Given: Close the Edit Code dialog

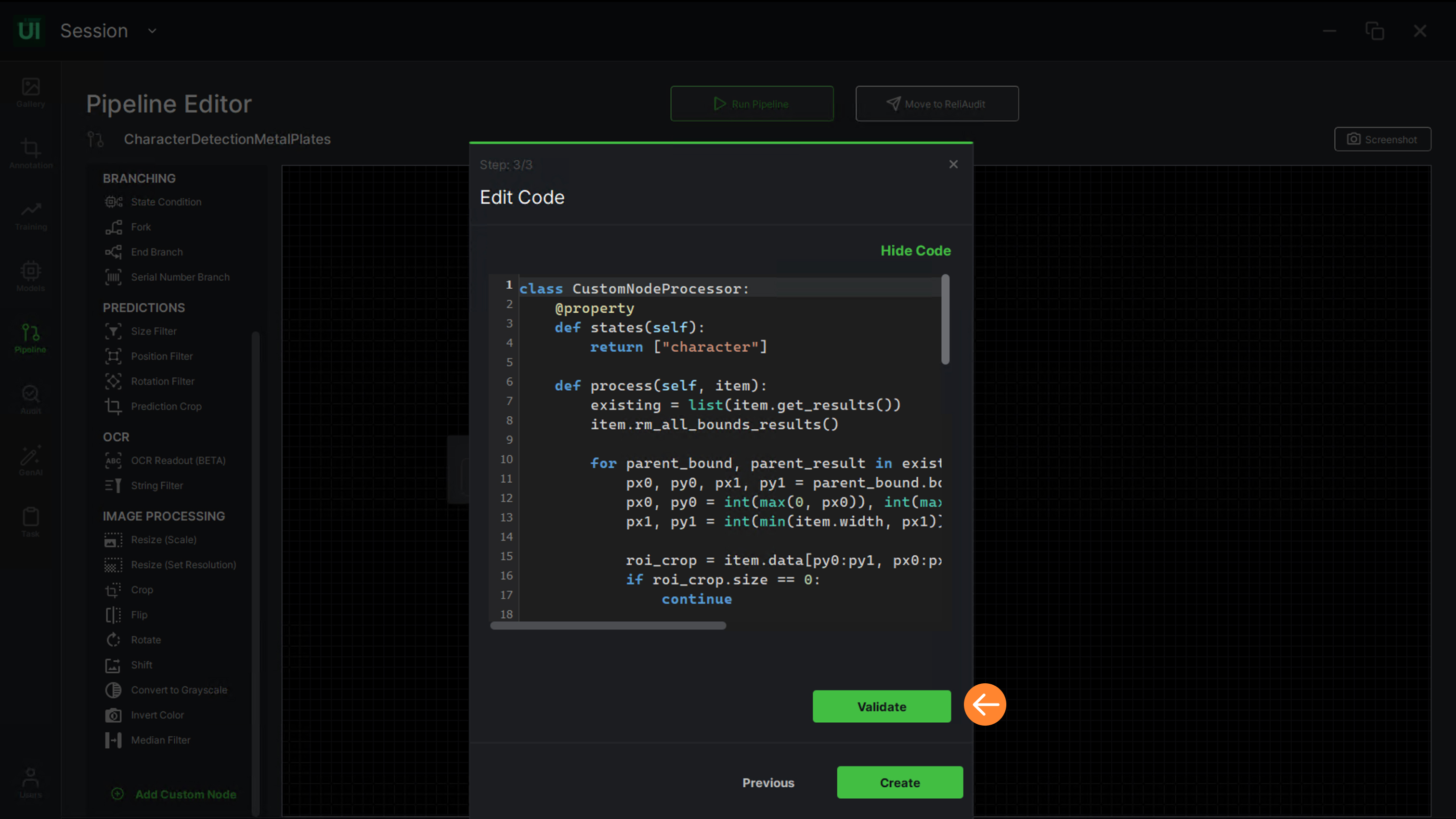Looking at the screenshot, I should tap(953, 165).
